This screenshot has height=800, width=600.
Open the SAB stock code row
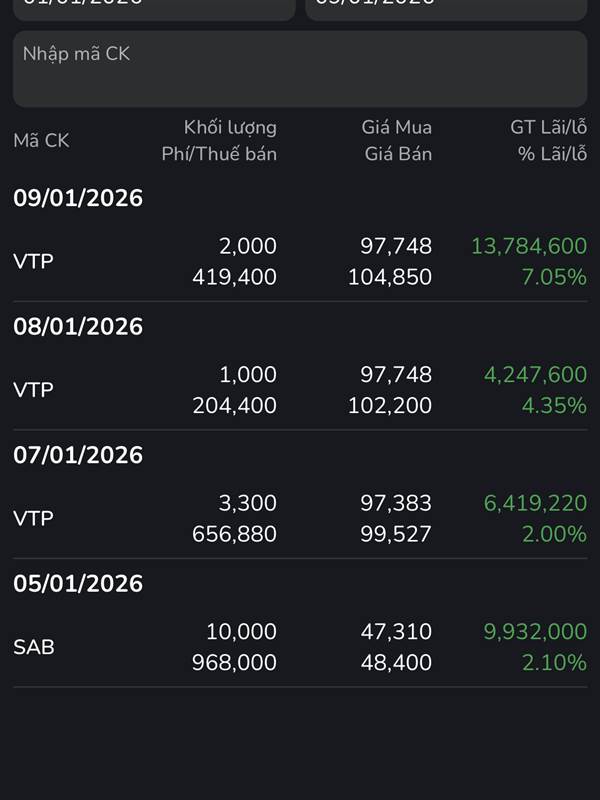click(x=34, y=647)
